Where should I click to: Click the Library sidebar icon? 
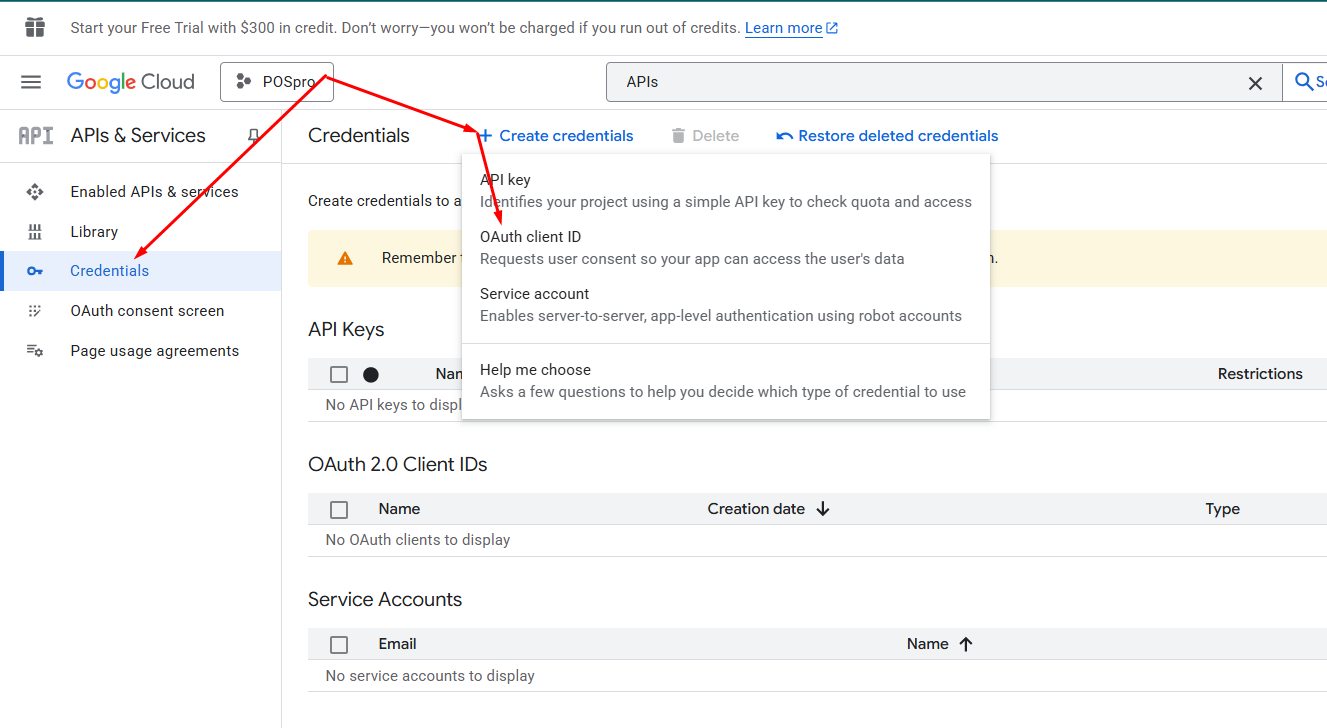pyautogui.click(x=35, y=232)
